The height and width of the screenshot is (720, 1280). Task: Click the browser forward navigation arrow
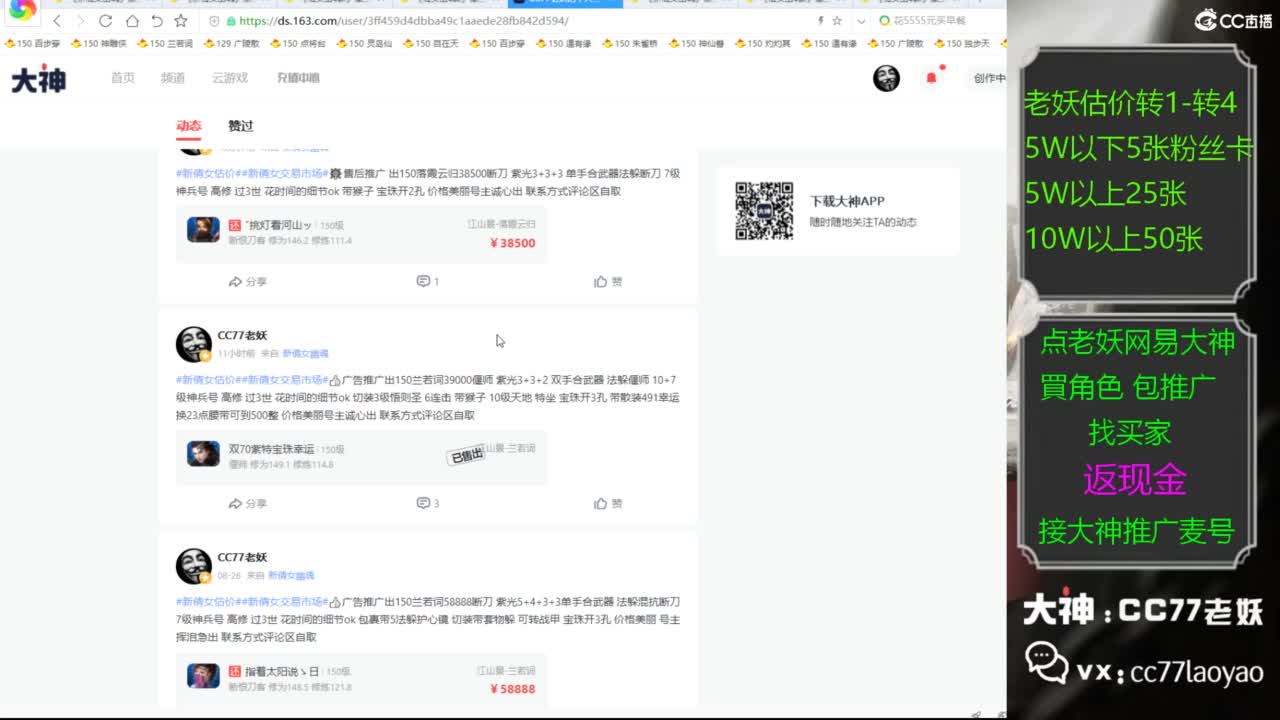(x=81, y=20)
